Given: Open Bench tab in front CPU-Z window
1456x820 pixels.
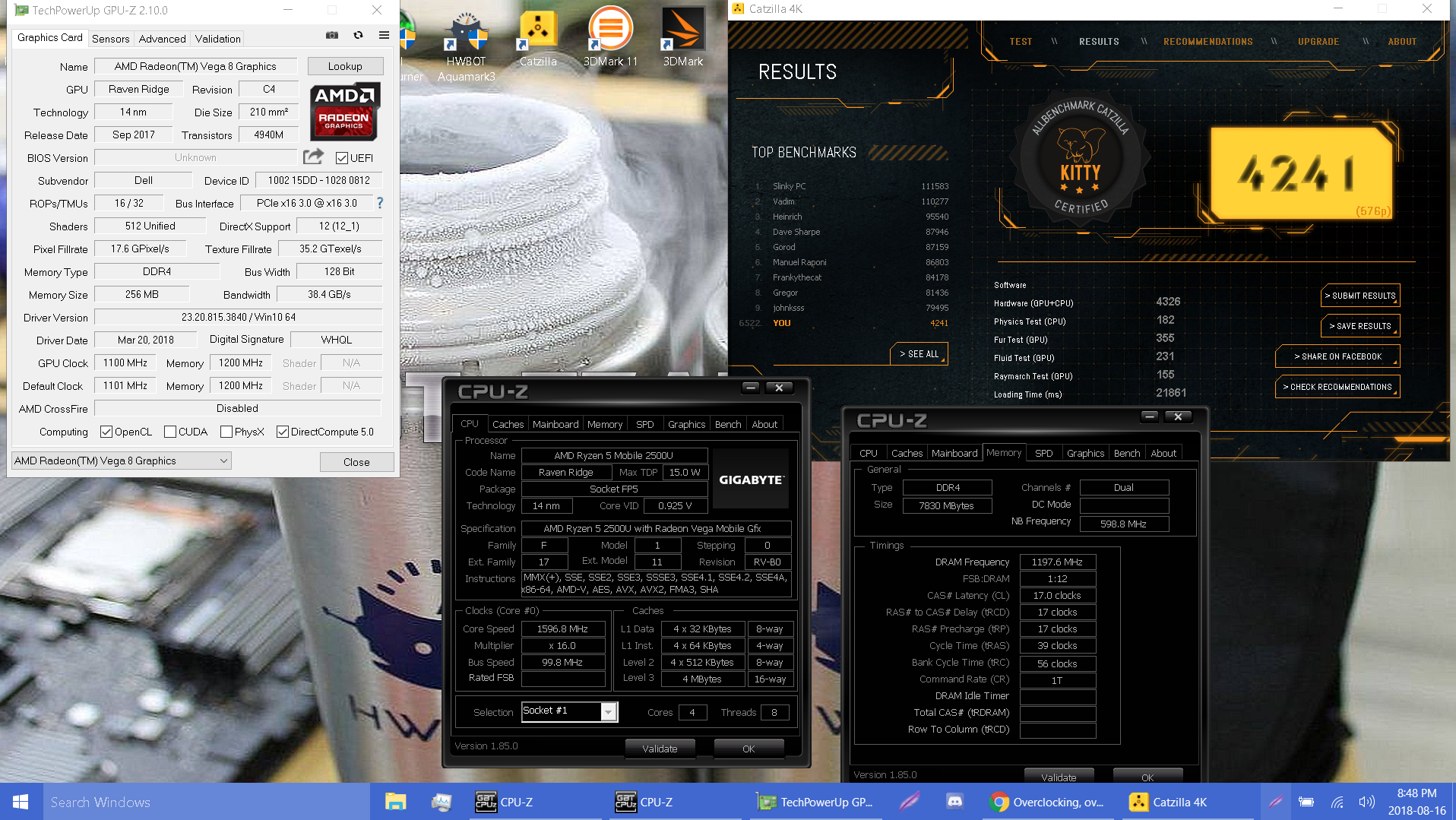Looking at the screenshot, I should click(727, 424).
